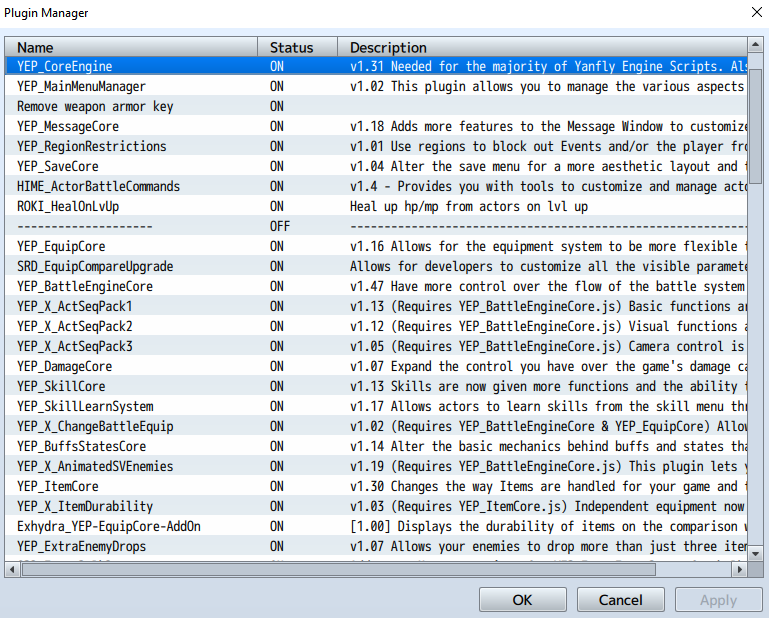The image size is (769, 618).
Task: Click v1.4 description of HIME_ActorBattleCommands
Action: tap(548, 186)
